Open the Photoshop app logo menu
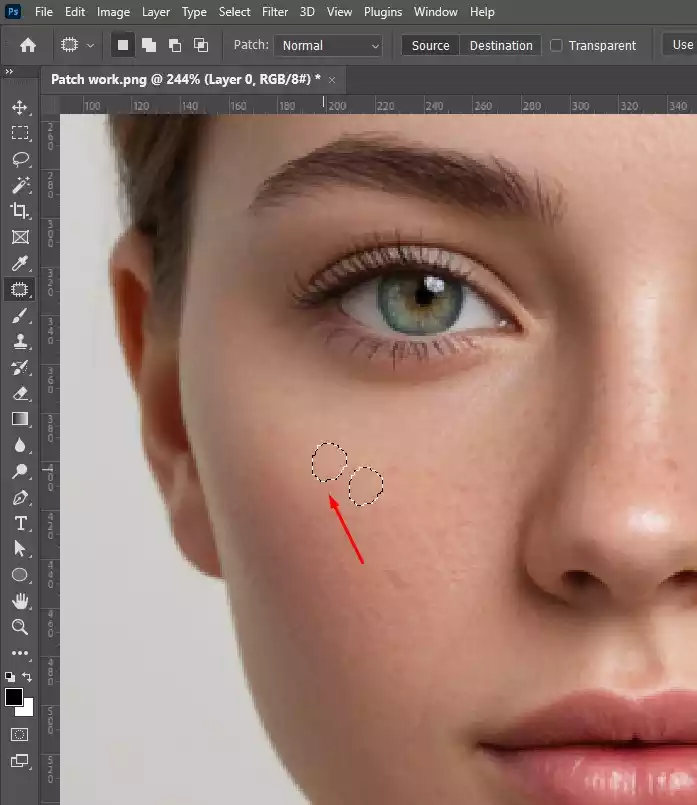697x805 pixels. (x=13, y=11)
